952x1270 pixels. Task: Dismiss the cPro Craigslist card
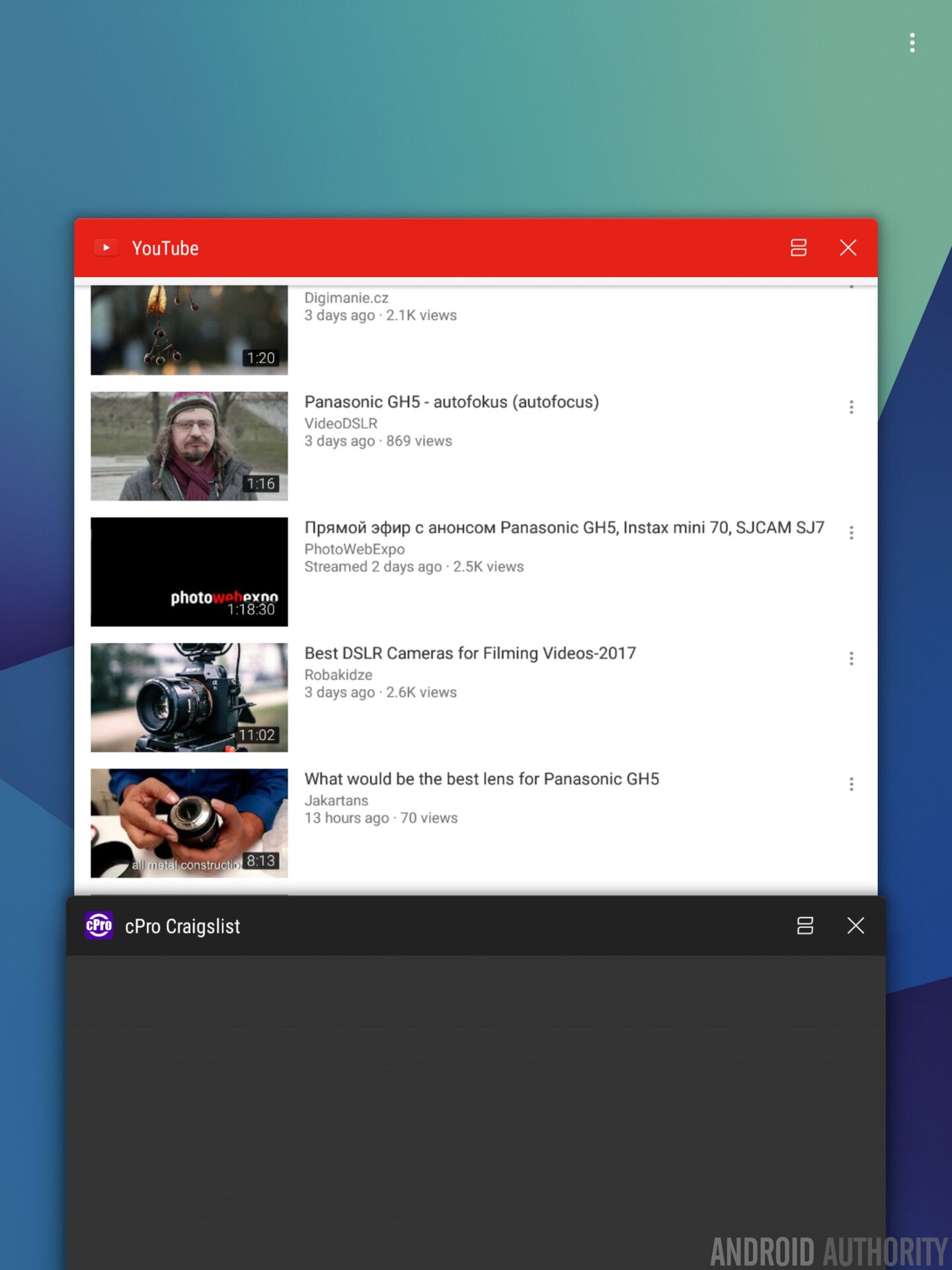point(855,925)
